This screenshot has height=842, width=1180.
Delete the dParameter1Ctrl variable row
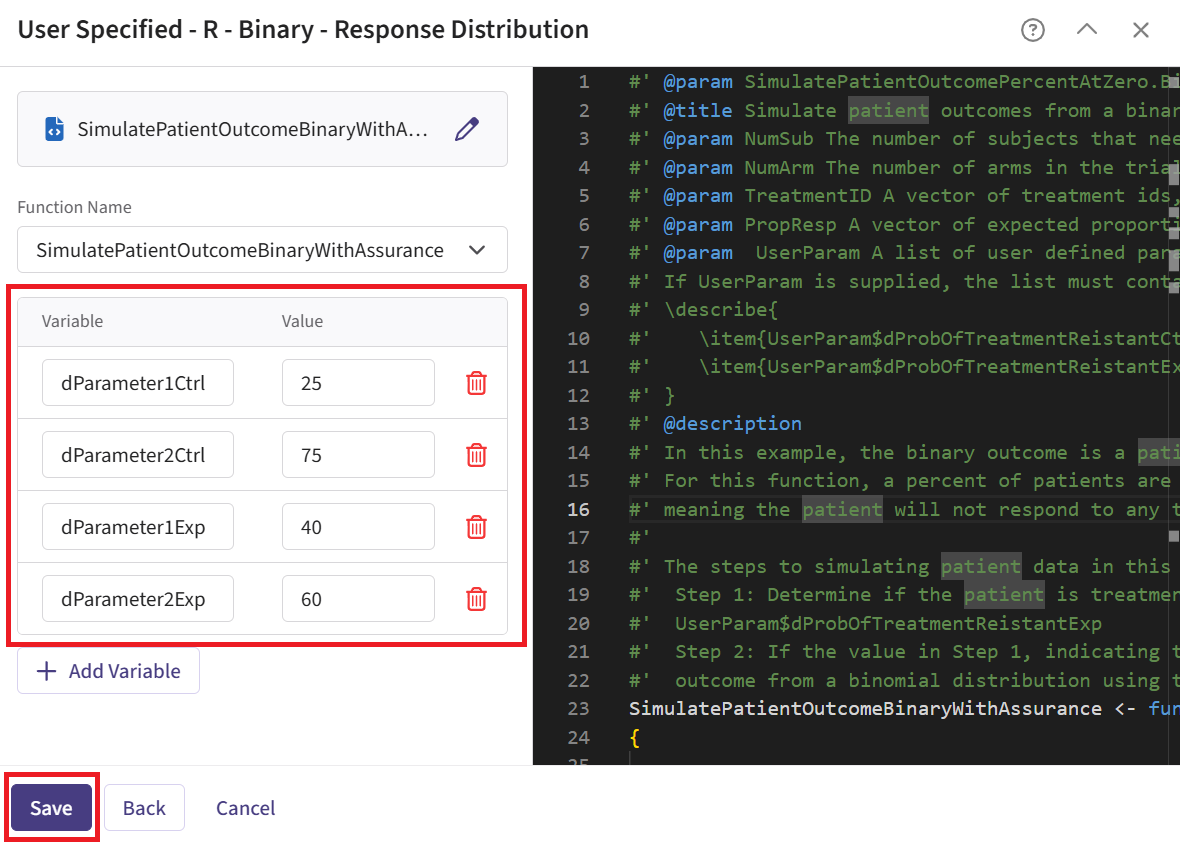pyautogui.click(x=477, y=383)
